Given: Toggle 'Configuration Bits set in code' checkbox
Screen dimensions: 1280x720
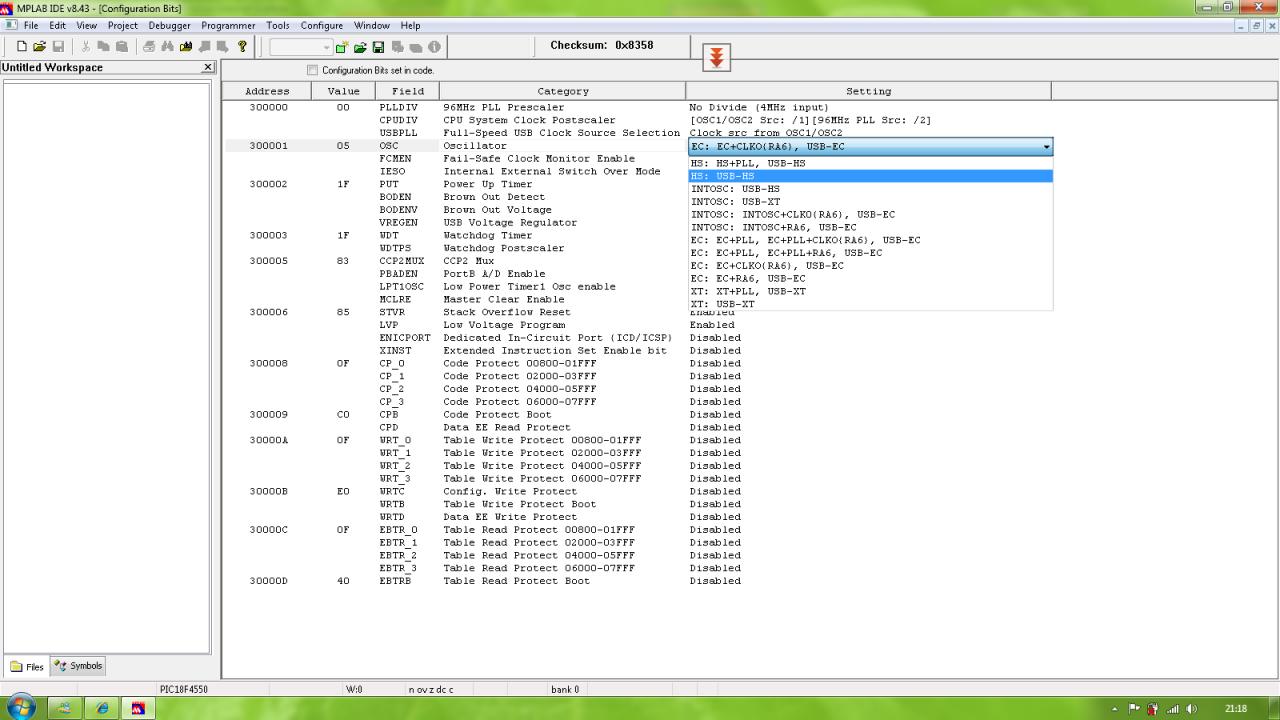Looking at the screenshot, I should (x=312, y=70).
